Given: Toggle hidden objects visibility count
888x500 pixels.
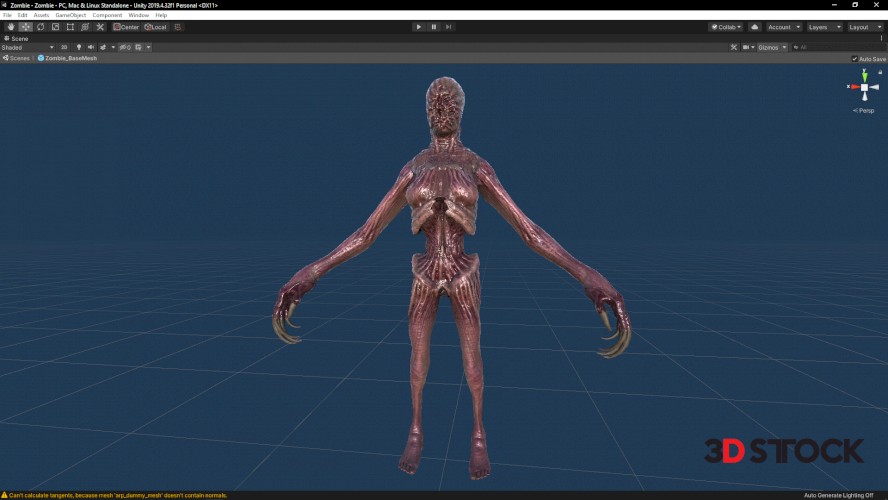Looking at the screenshot, I should (x=125, y=48).
